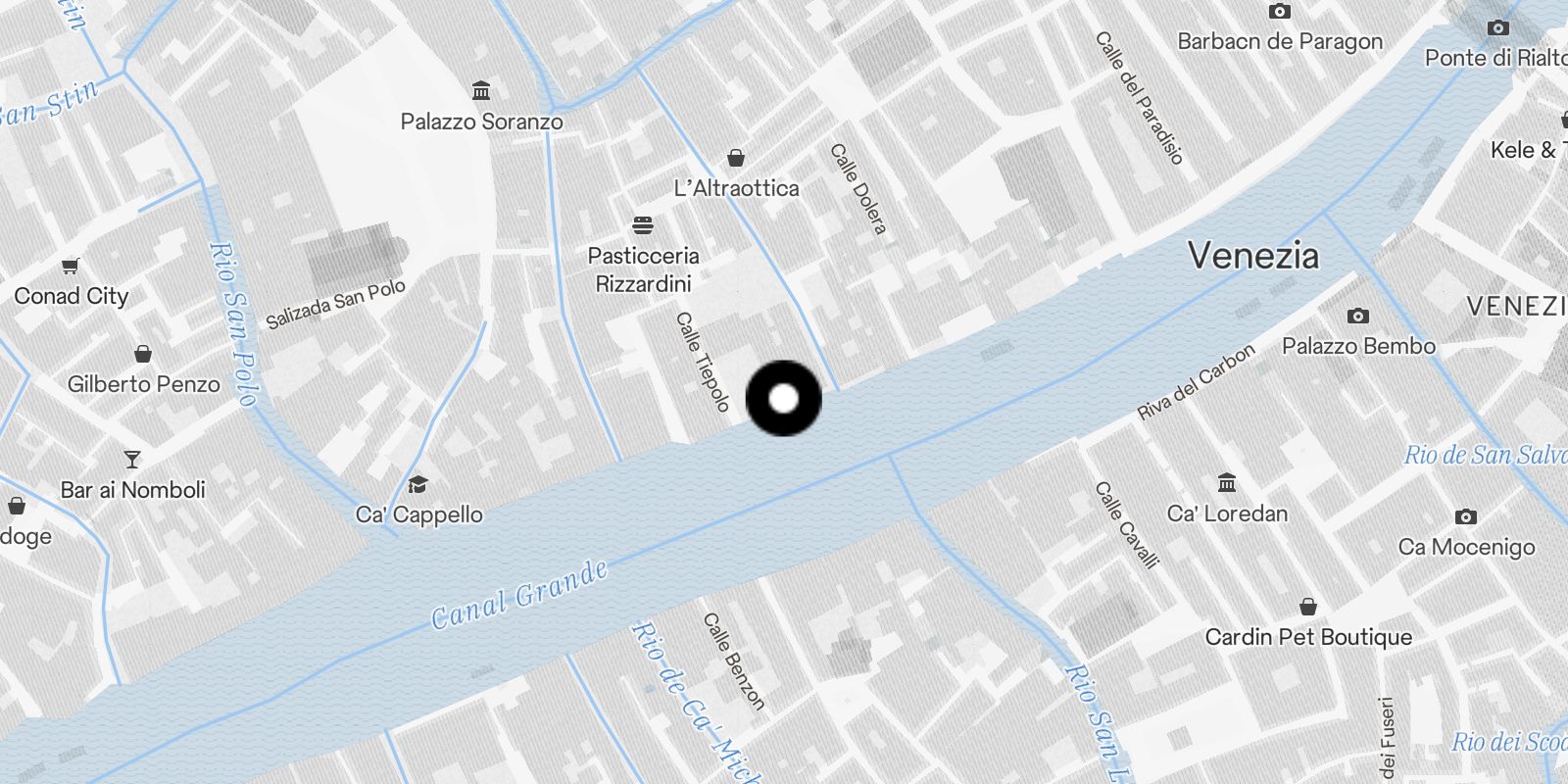This screenshot has height=784, width=1568.
Task: Click the camera icon above Ponte di Rialto
Action: click(1498, 27)
